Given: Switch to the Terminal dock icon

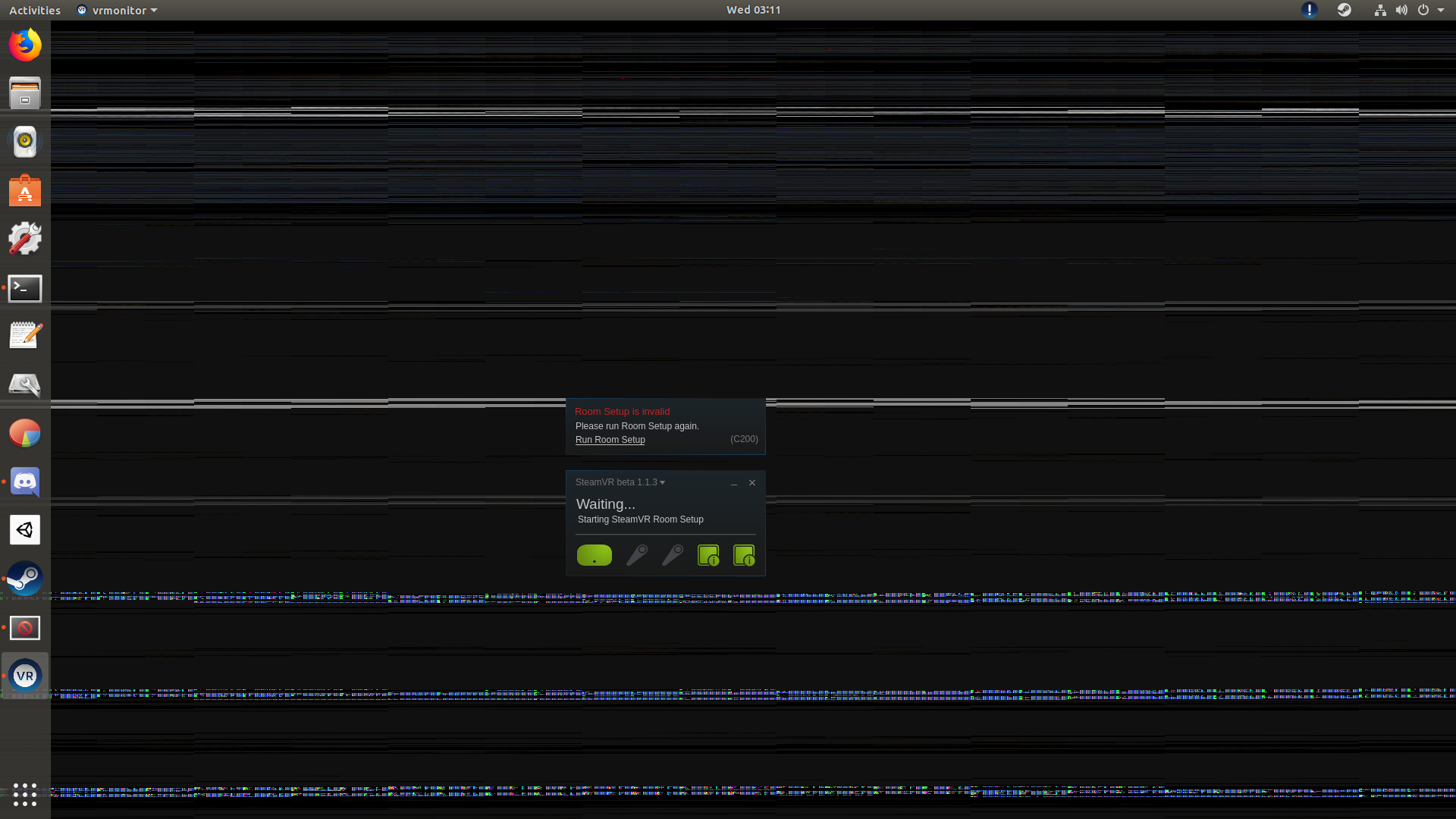Looking at the screenshot, I should (x=25, y=288).
